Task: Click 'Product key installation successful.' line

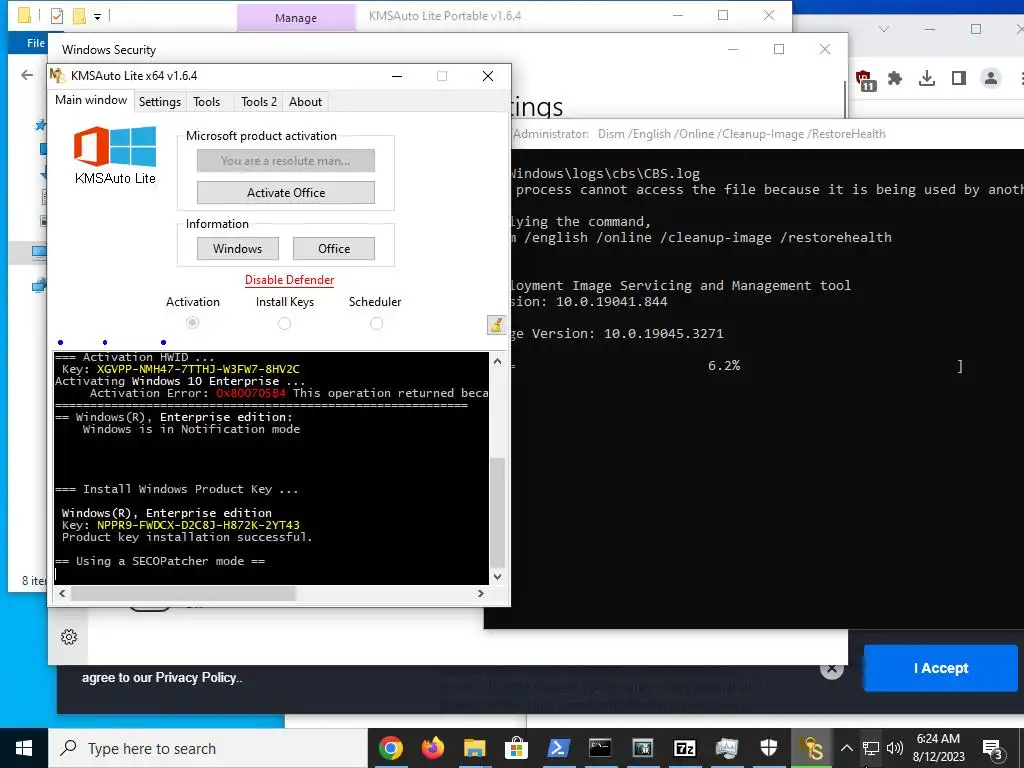Action: (187, 537)
